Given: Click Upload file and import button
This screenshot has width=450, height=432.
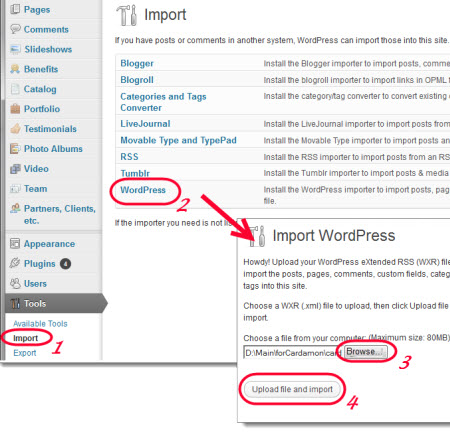Looking at the screenshot, I should point(292,389).
